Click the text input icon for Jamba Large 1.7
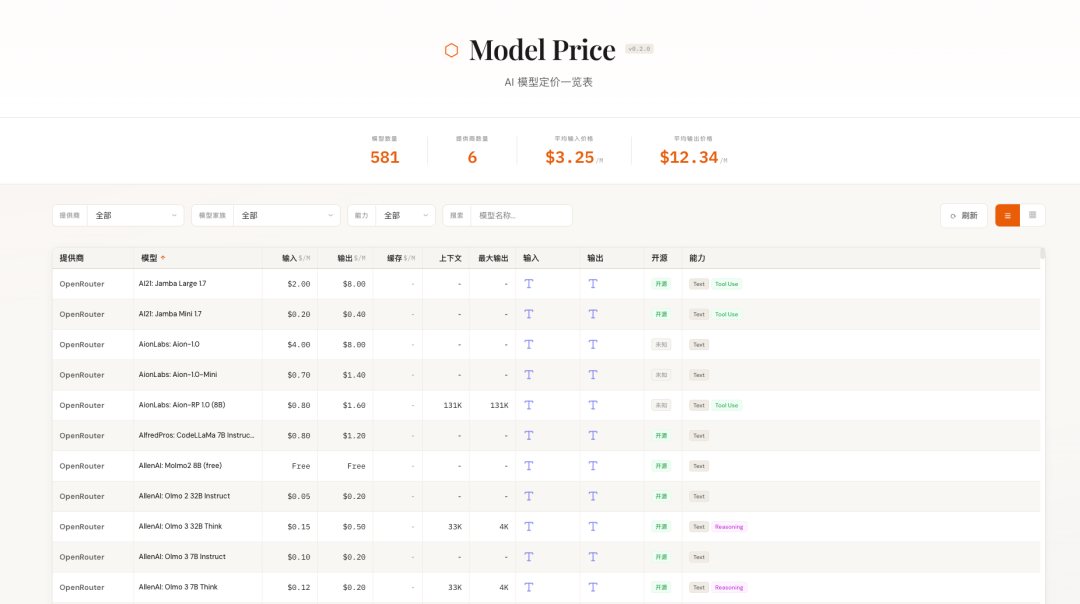Viewport: 1080px width, 604px height. [529, 284]
